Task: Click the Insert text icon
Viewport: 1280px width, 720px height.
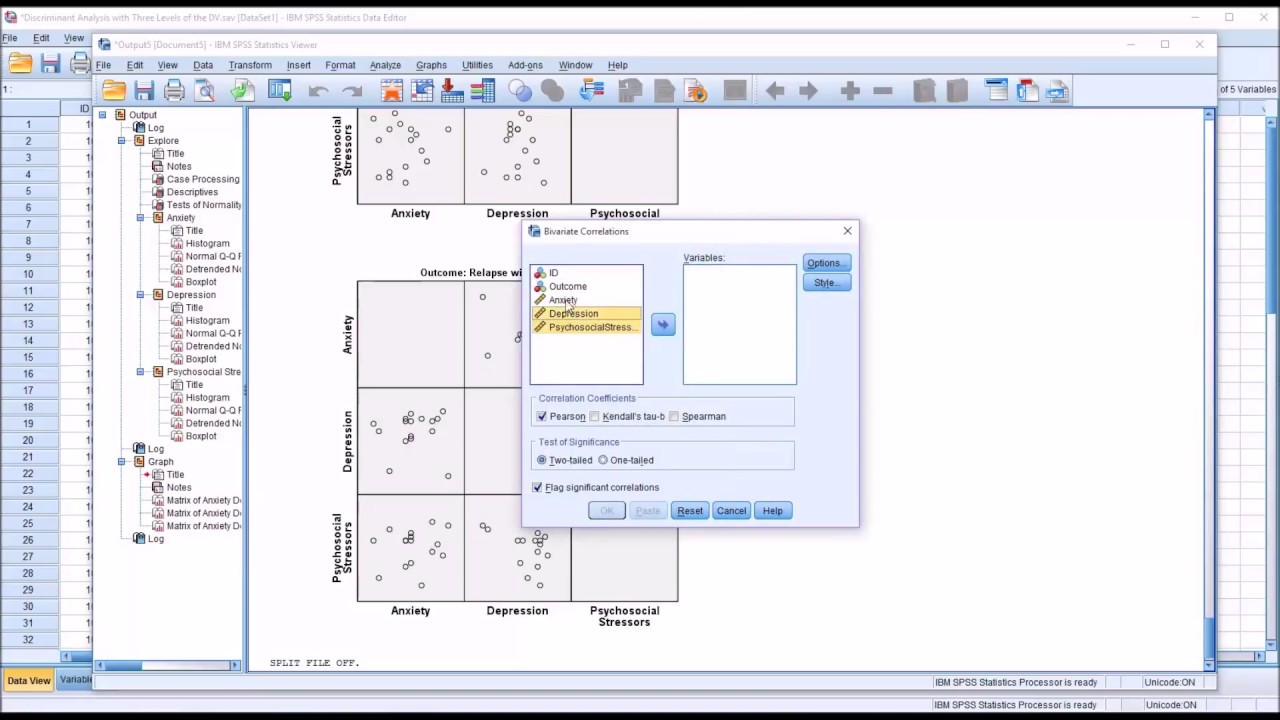Action: (1057, 91)
